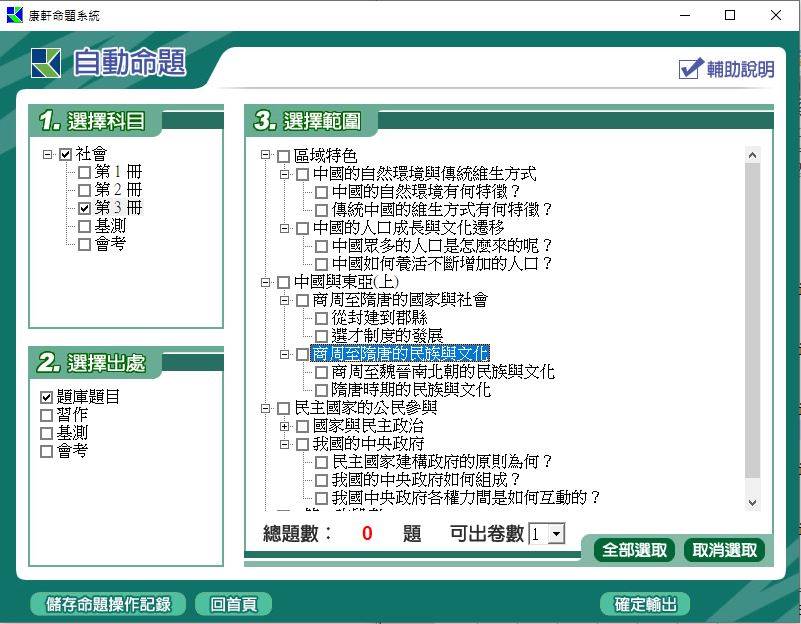
Task: Expand the 國家與民主政治 node
Action: pos(285,426)
